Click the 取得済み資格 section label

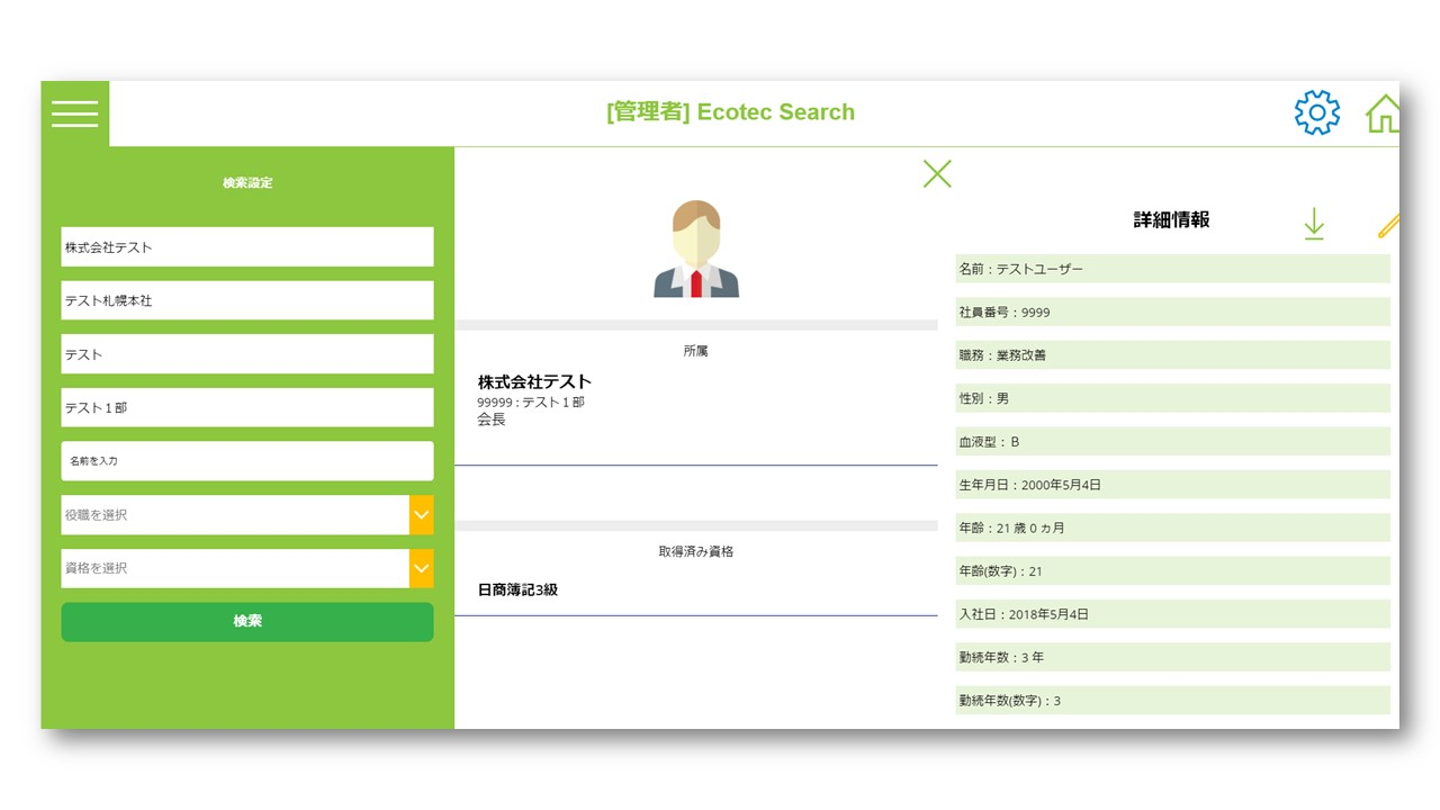click(696, 551)
